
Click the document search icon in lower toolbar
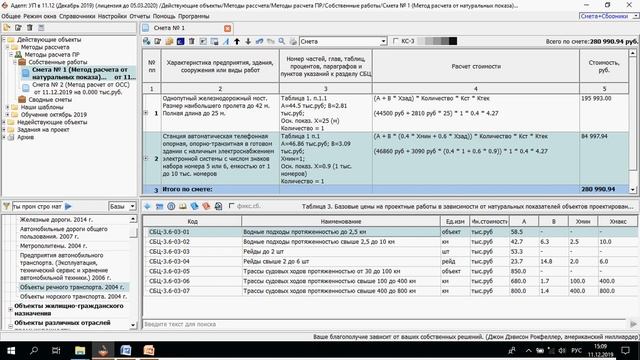(x=218, y=206)
